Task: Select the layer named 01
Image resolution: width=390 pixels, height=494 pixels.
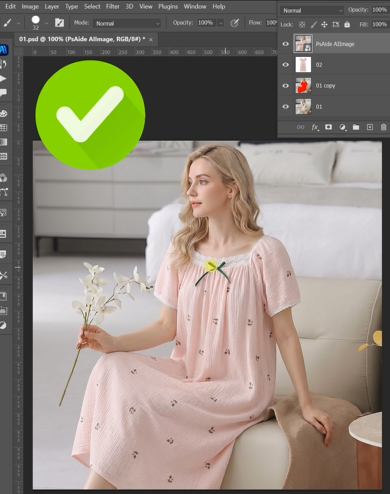Action: point(319,107)
